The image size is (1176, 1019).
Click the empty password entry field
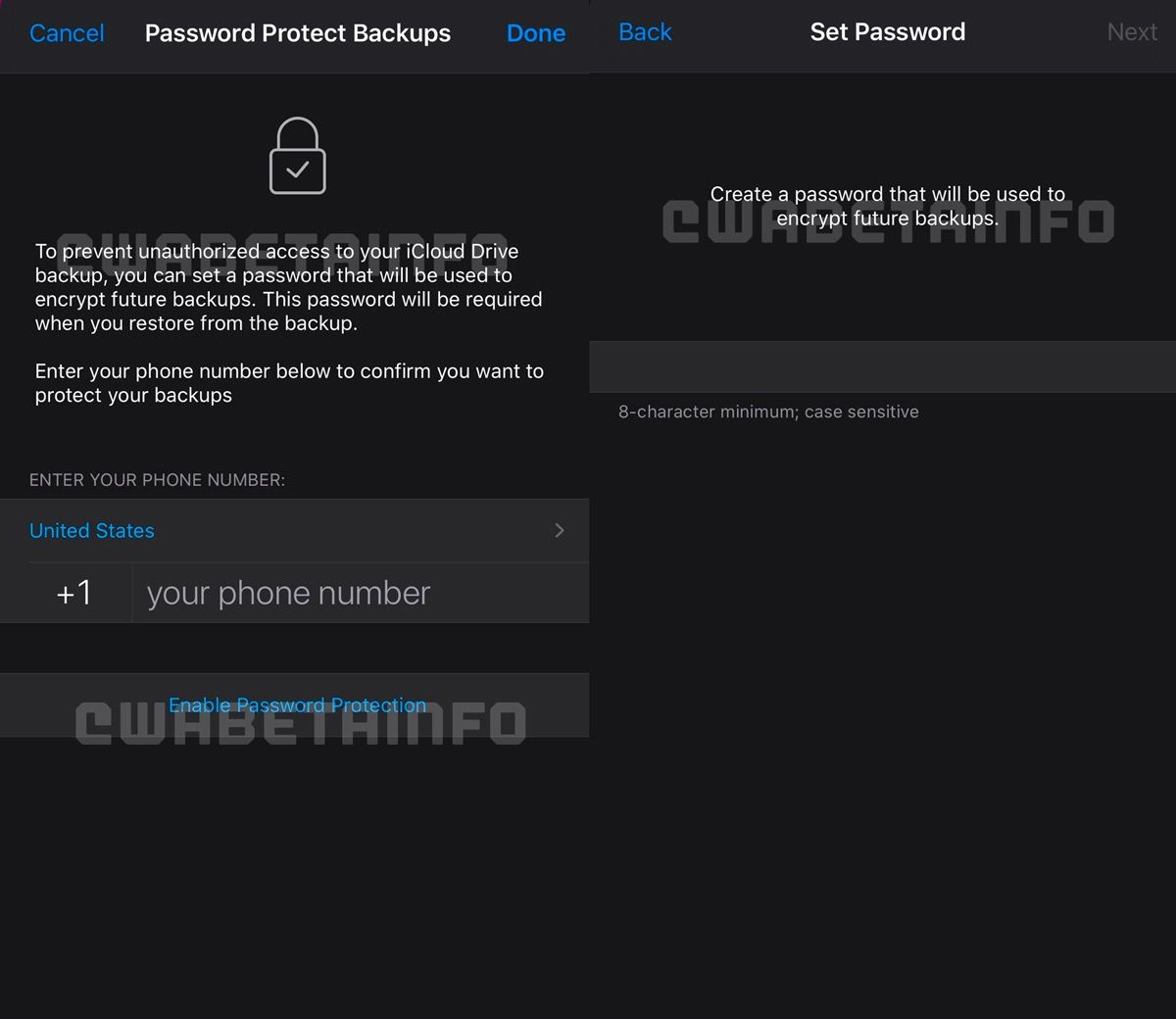882,367
